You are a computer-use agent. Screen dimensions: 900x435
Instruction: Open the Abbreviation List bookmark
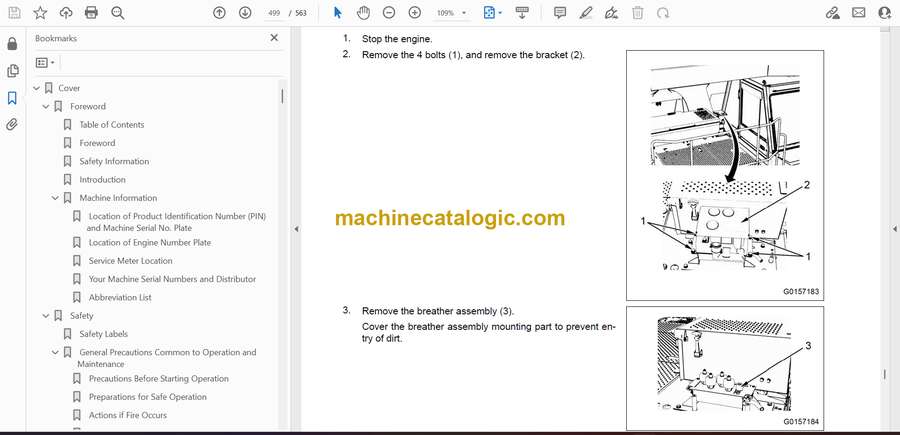[x=120, y=298]
